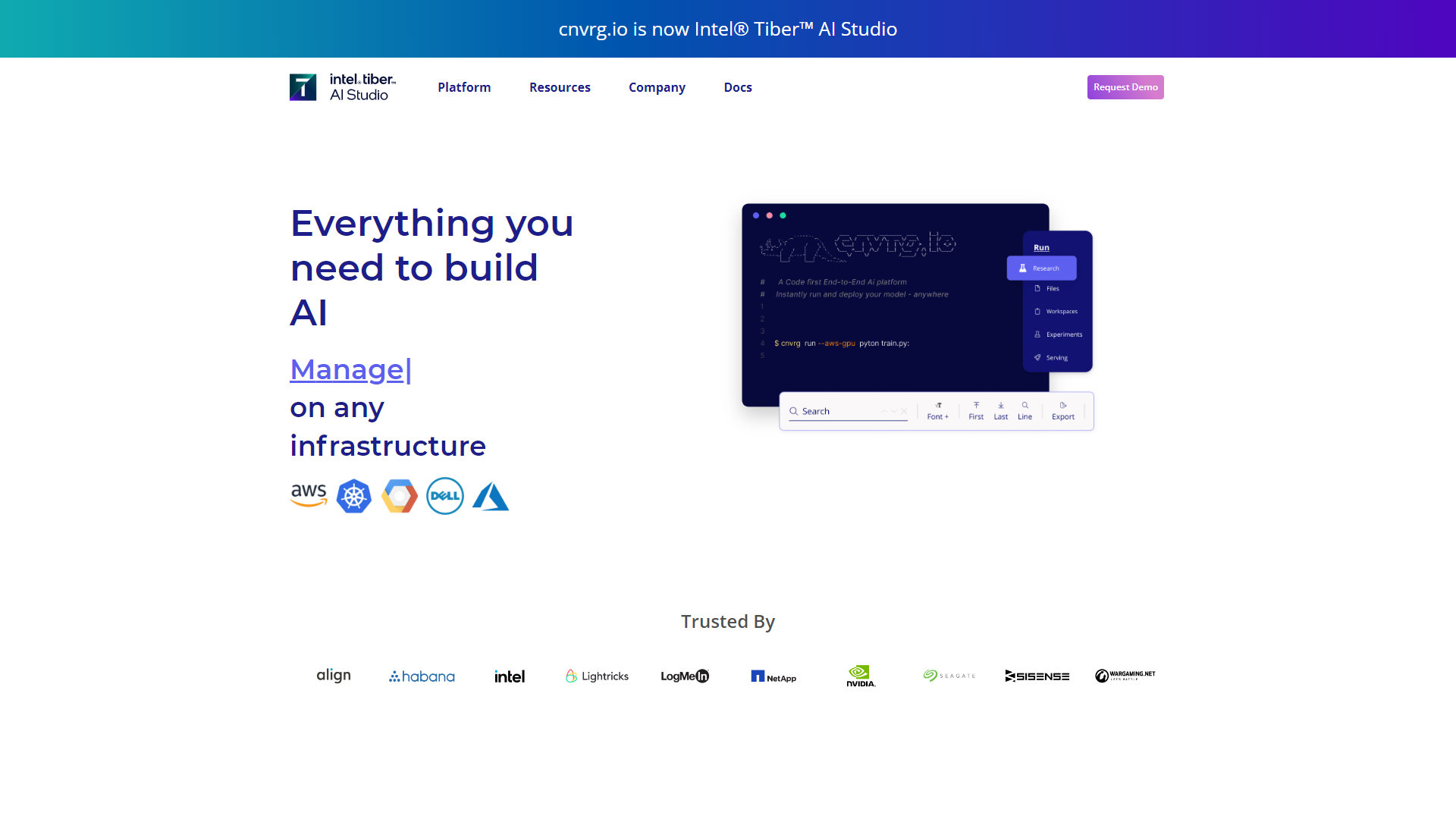Viewport: 1456px width, 819px height.
Task: Click the 'A Code first End-to-End AI platform' comment
Action: (x=842, y=282)
